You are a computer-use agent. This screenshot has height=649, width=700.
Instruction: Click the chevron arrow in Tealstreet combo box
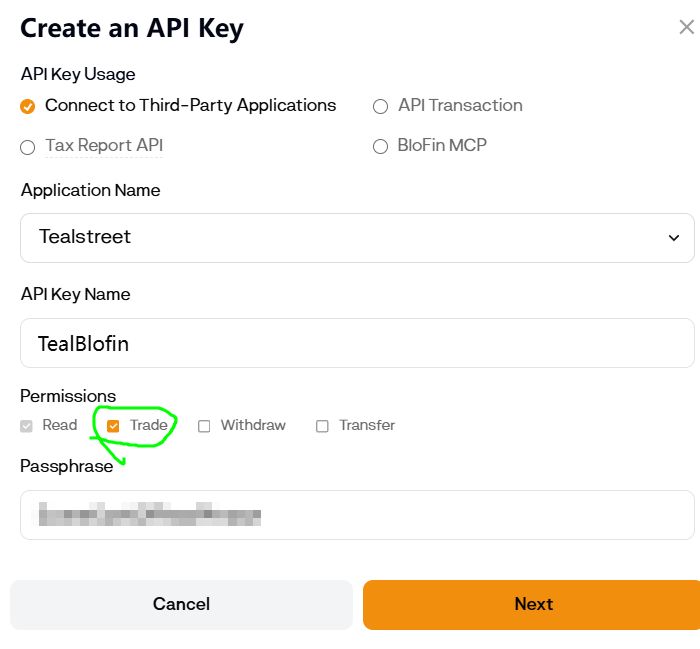click(673, 238)
